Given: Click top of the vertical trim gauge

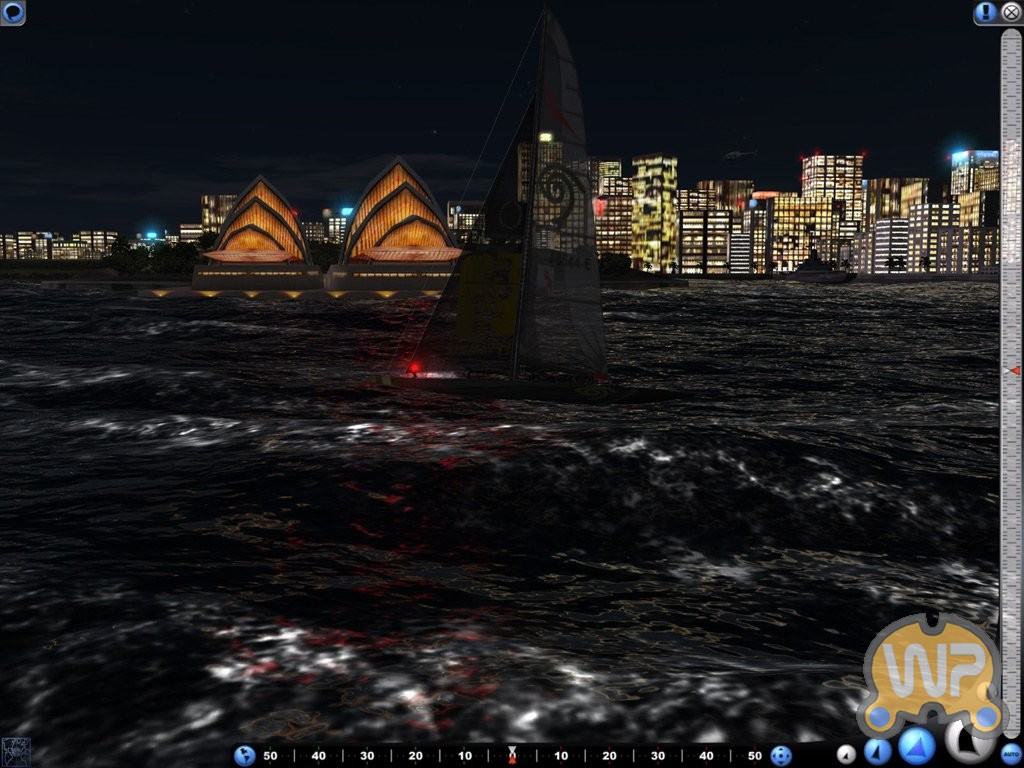Looking at the screenshot, I should 1011,40.
